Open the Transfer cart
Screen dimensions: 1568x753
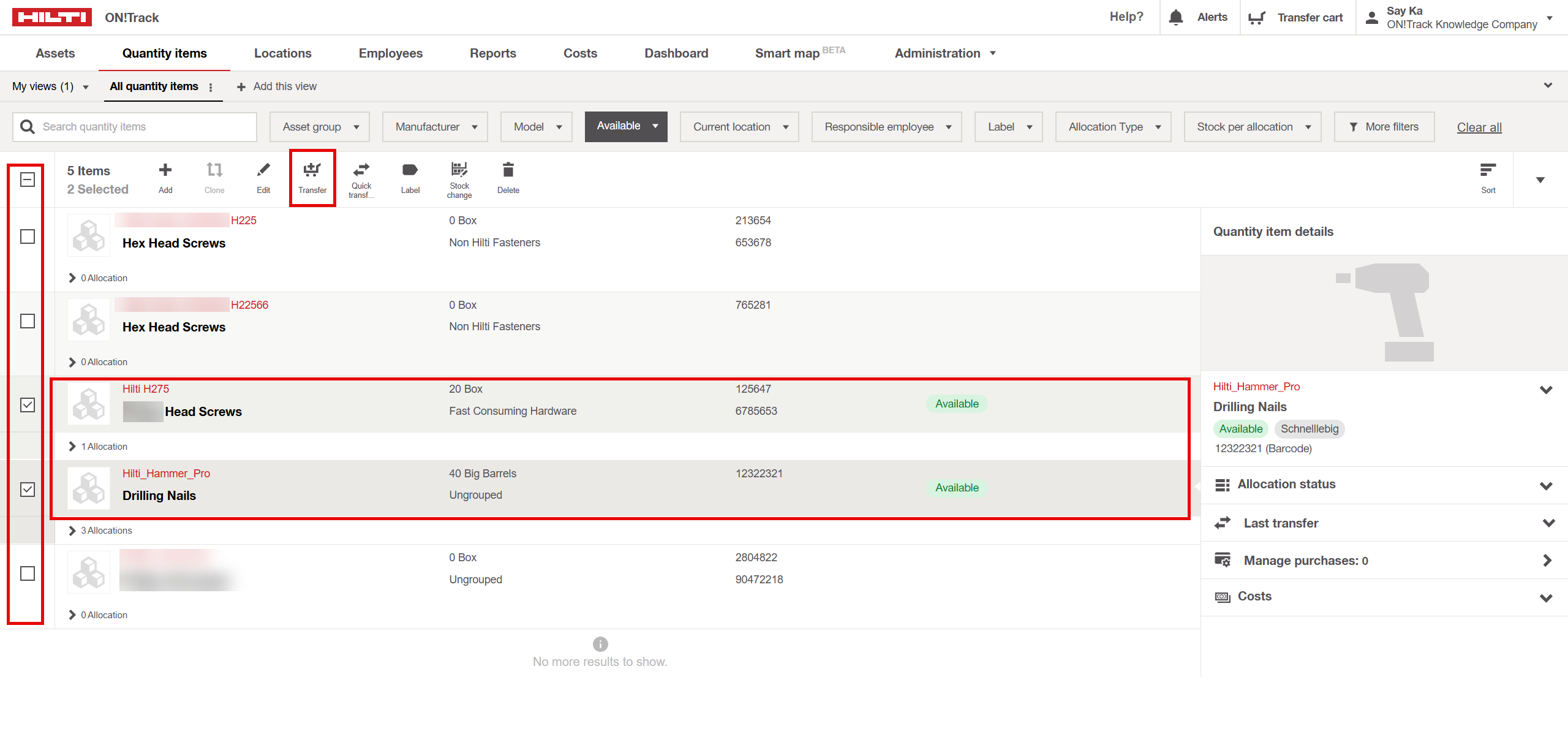click(x=1297, y=17)
